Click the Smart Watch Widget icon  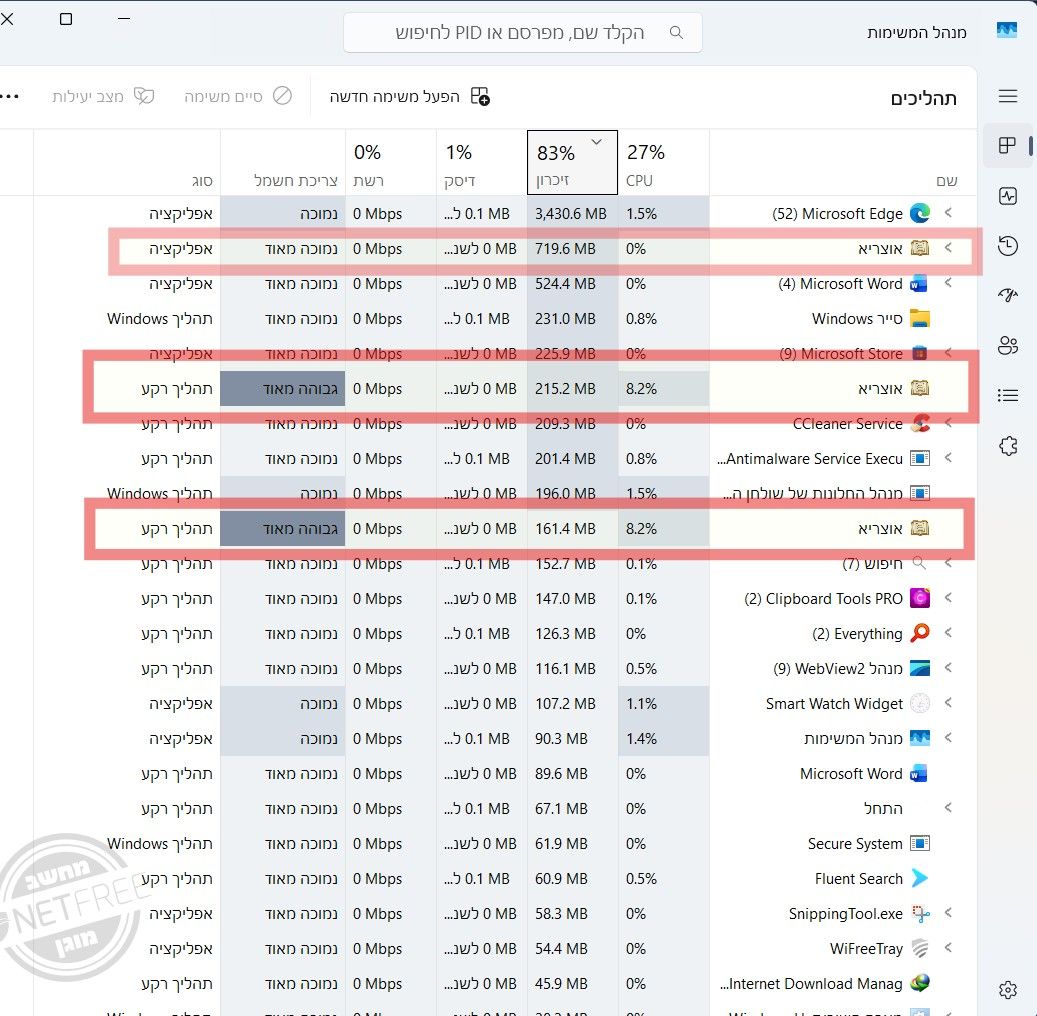(920, 703)
